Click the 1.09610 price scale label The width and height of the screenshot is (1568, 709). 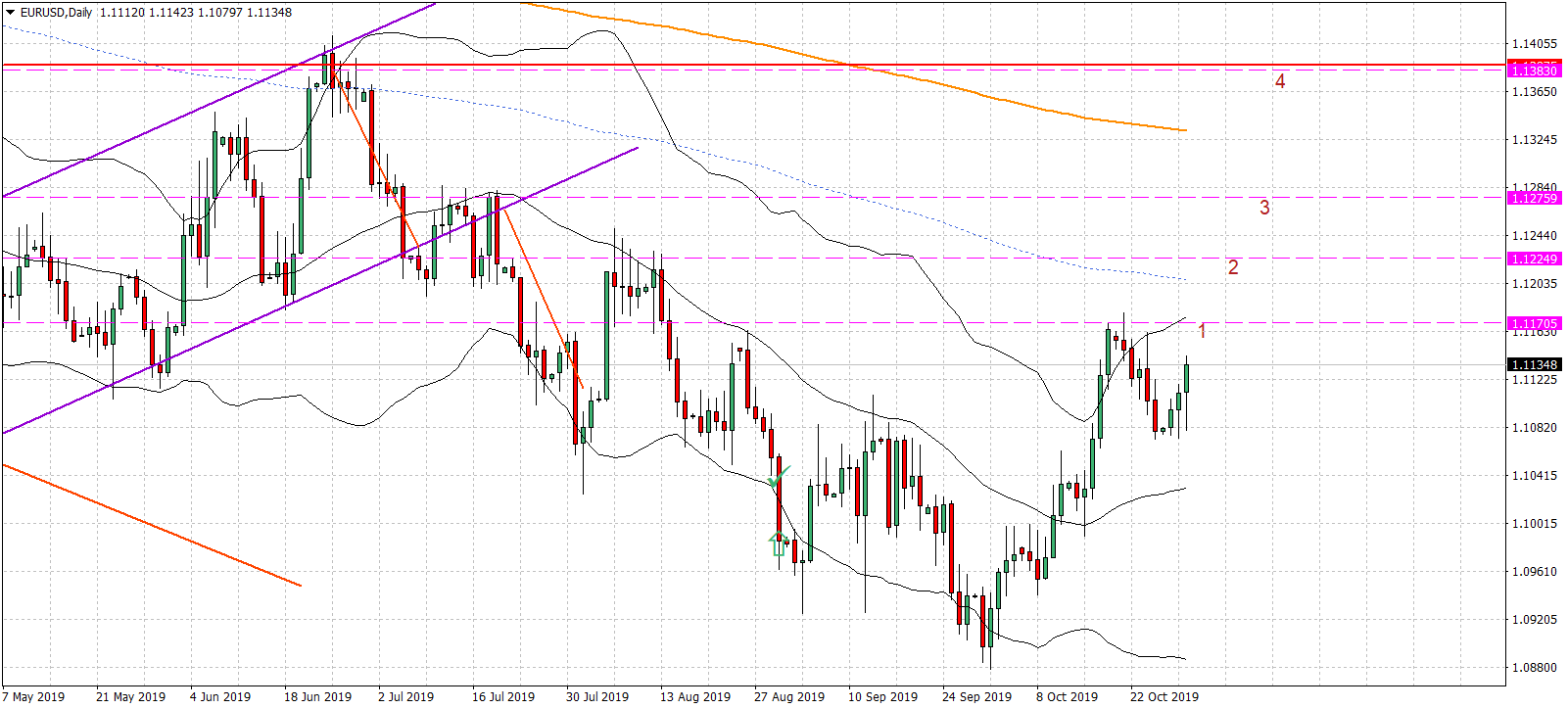coord(1535,572)
